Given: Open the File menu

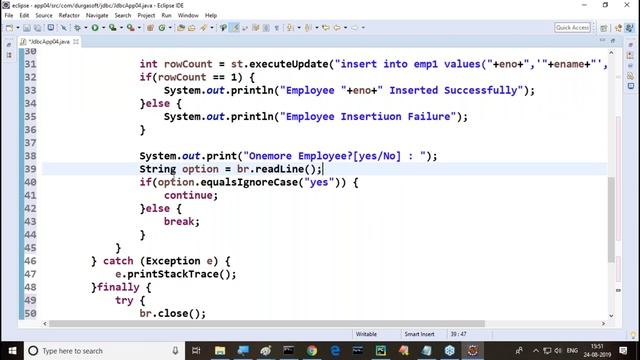Looking at the screenshot, I should click(9, 16).
